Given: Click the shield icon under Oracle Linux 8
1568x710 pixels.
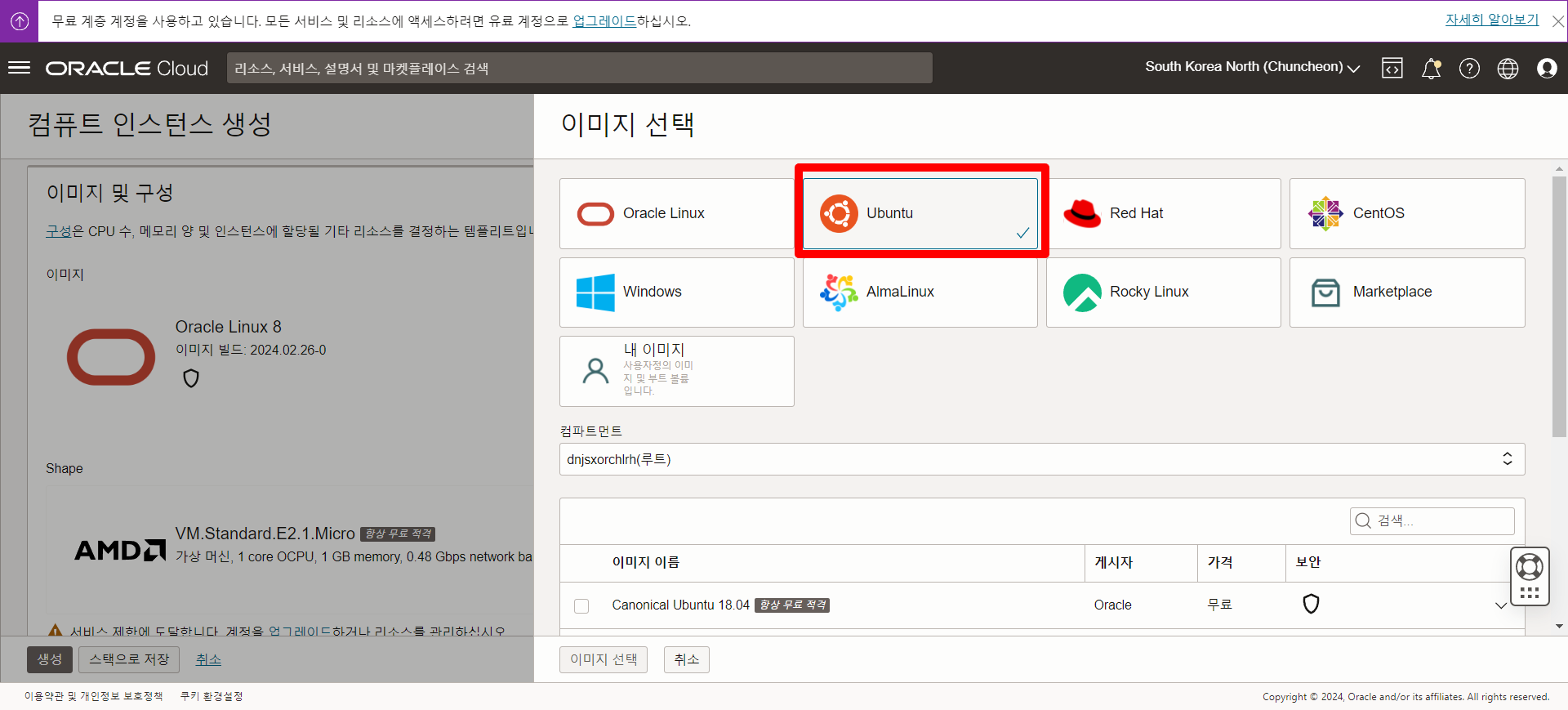Looking at the screenshot, I should point(191,378).
